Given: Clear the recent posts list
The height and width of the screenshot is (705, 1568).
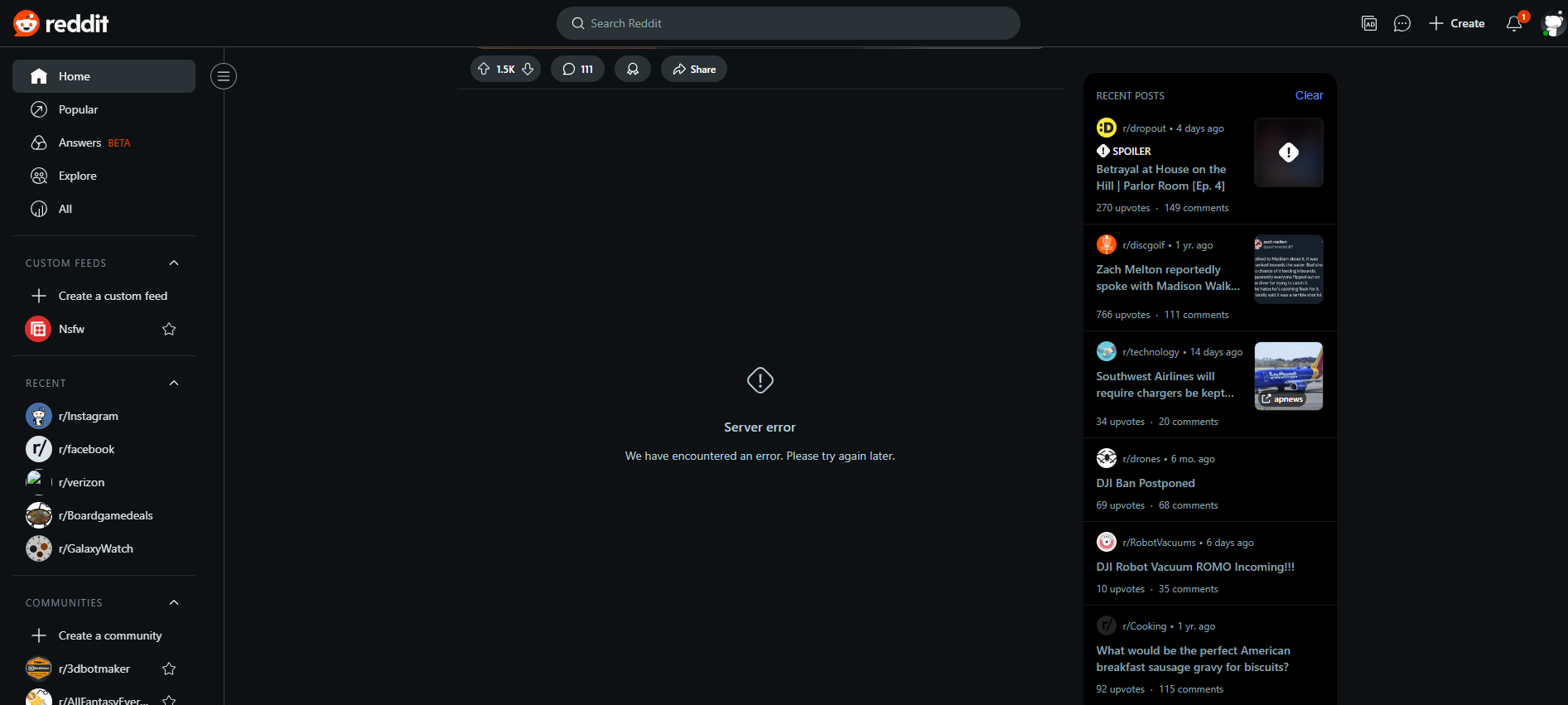Looking at the screenshot, I should pyautogui.click(x=1309, y=95).
